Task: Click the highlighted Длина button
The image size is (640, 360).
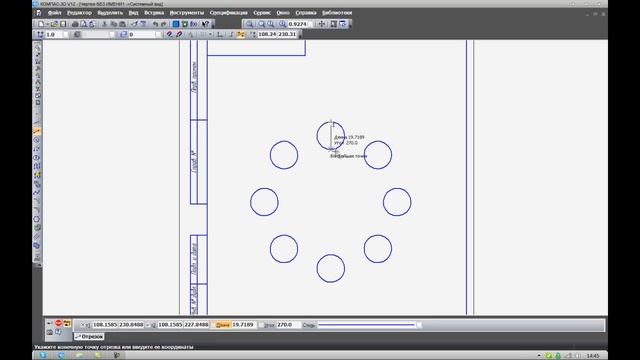Action: (x=222, y=325)
